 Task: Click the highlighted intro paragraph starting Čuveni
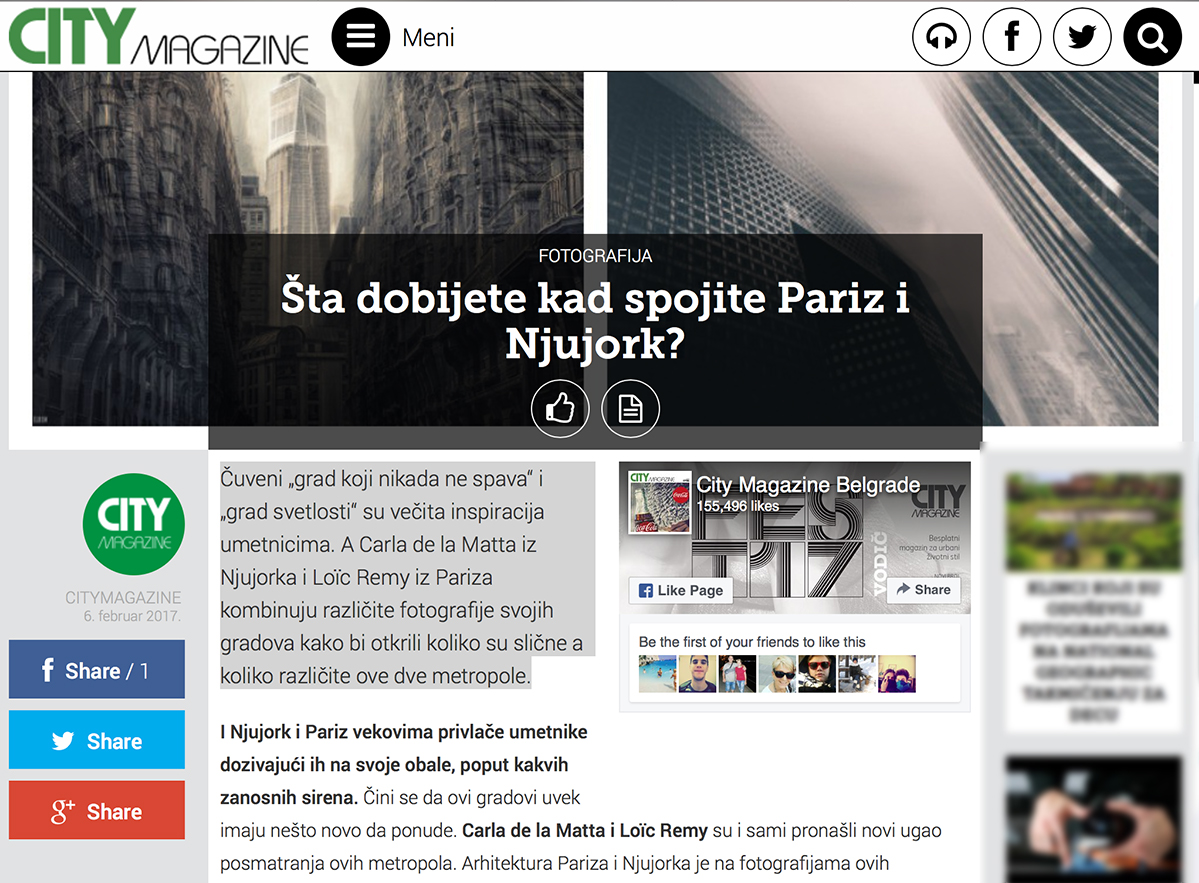click(408, 577)
